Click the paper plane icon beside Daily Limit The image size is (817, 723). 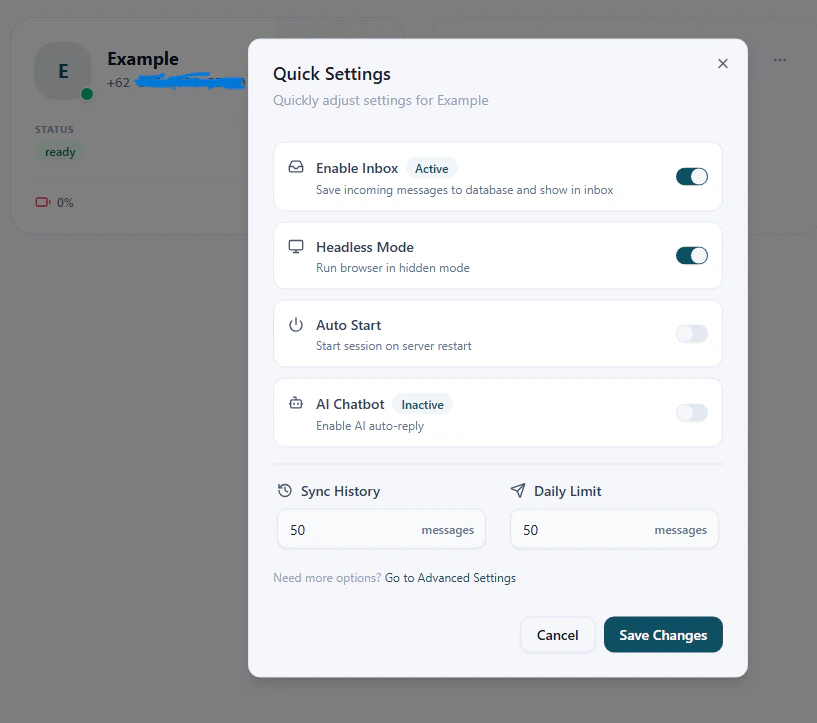click(518, 491)
